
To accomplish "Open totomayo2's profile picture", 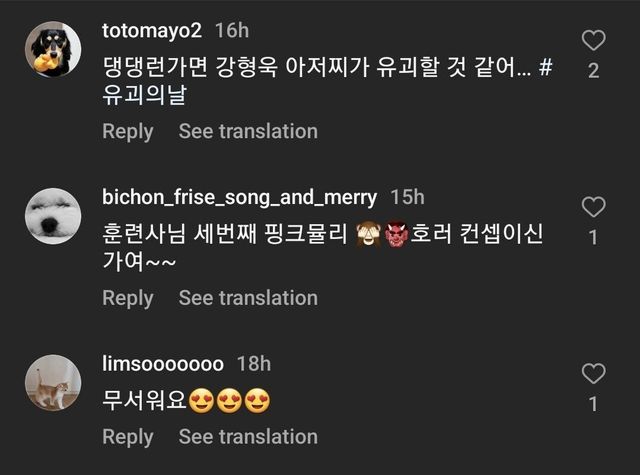I will 53,48.
